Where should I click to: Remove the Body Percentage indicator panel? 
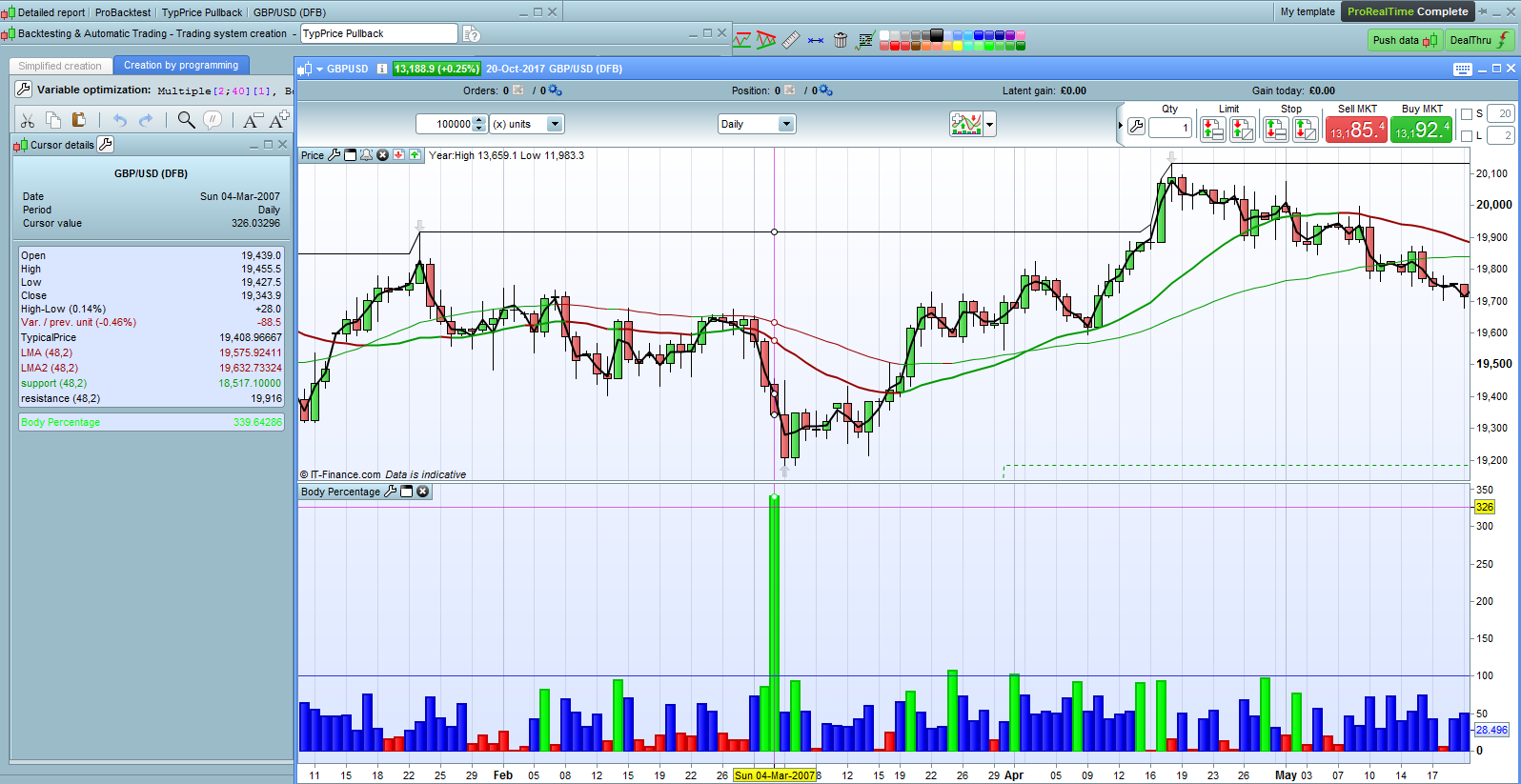[422, 492]
